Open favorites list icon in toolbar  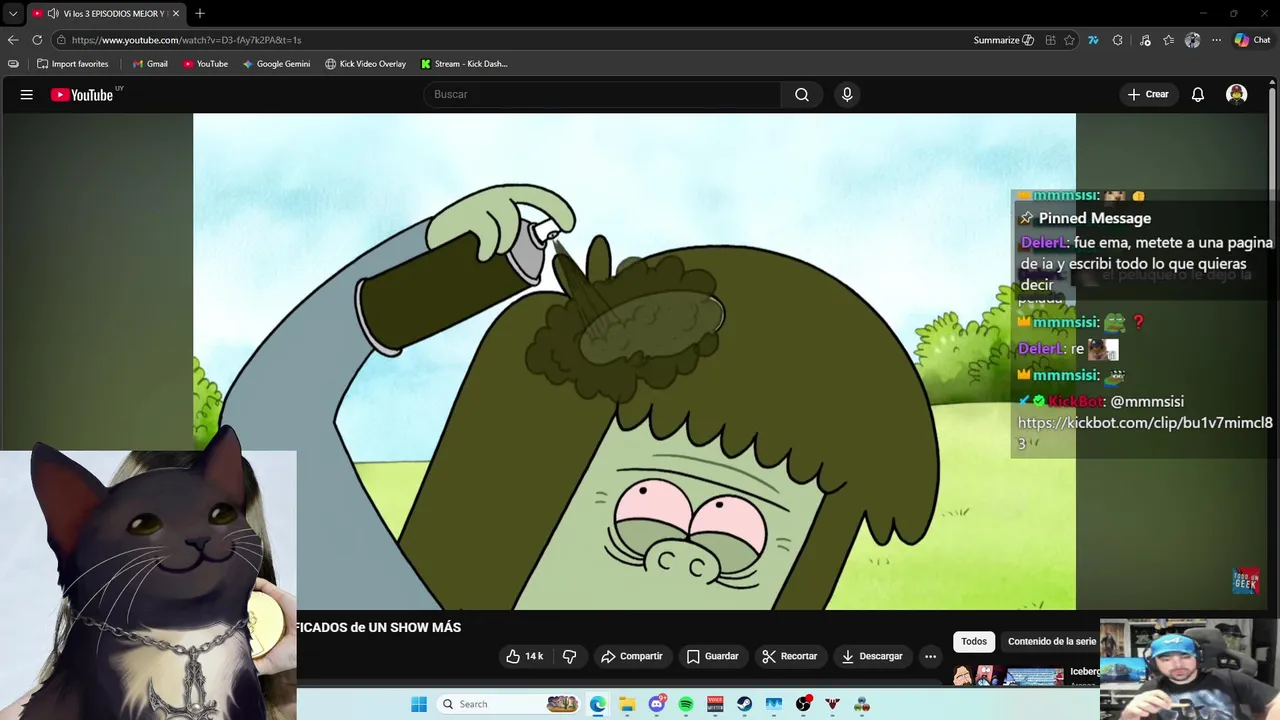point(1169,40)
